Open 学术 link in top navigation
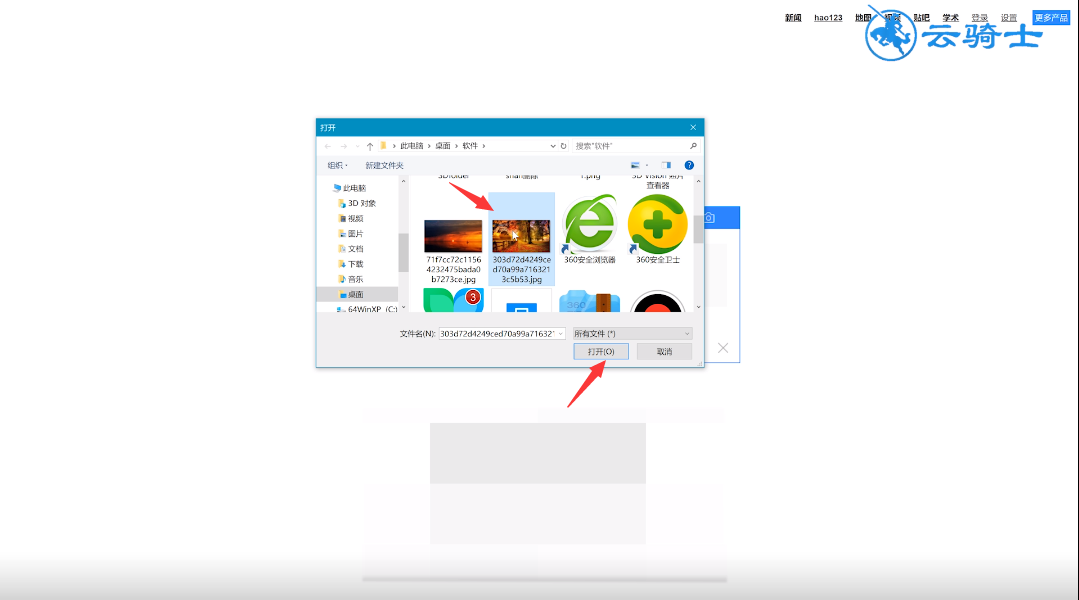1079x600 pixels. click(x=950, y=18)
